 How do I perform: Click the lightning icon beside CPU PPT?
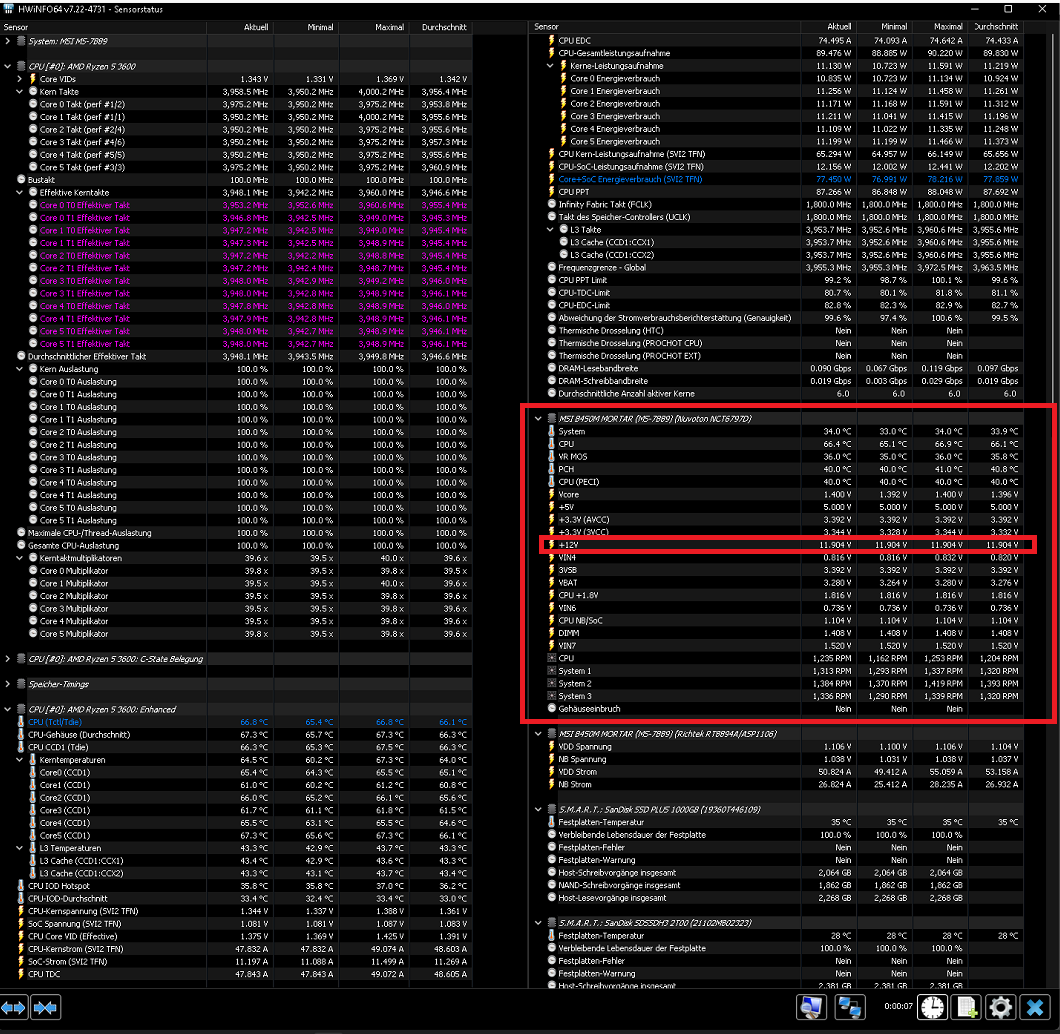pyautogui.click(x=551, y=192)
